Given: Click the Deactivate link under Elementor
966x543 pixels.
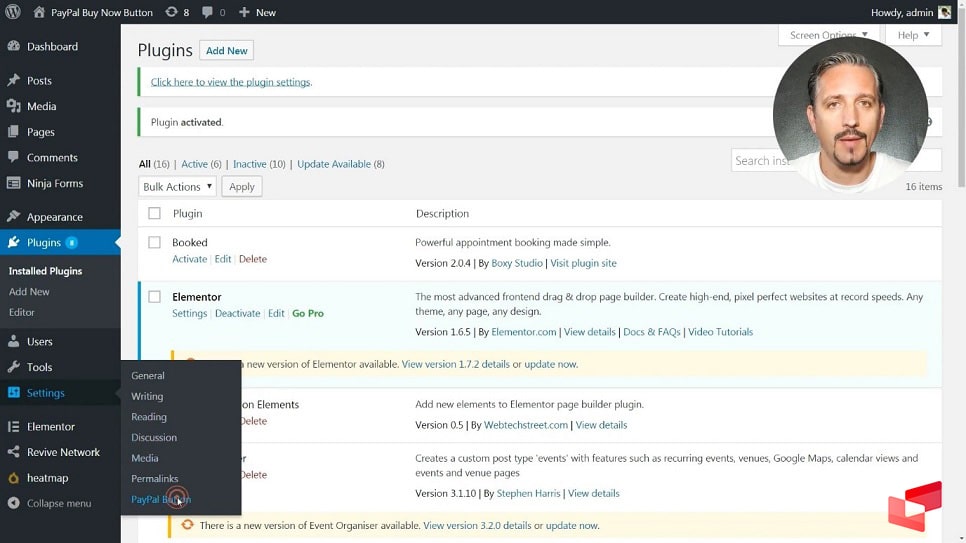Looking at the screenshot, I should tap(237, 313).
